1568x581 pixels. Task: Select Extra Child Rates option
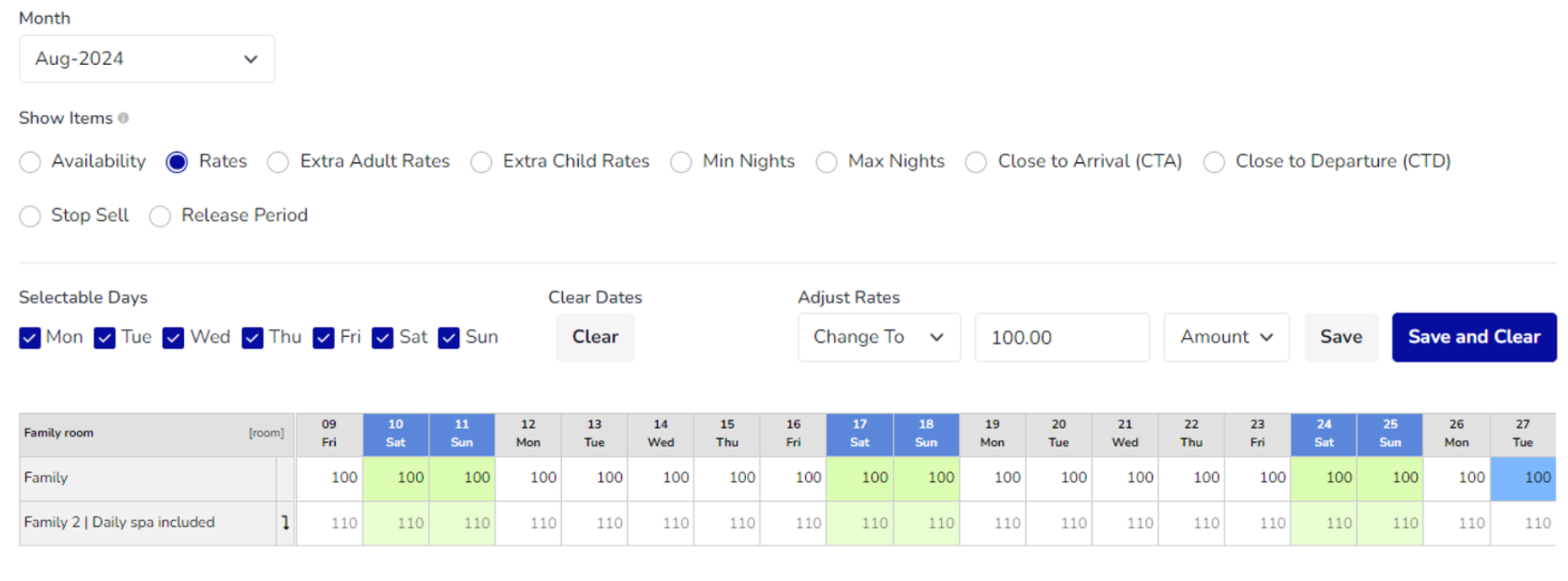(x=482, y=162)
